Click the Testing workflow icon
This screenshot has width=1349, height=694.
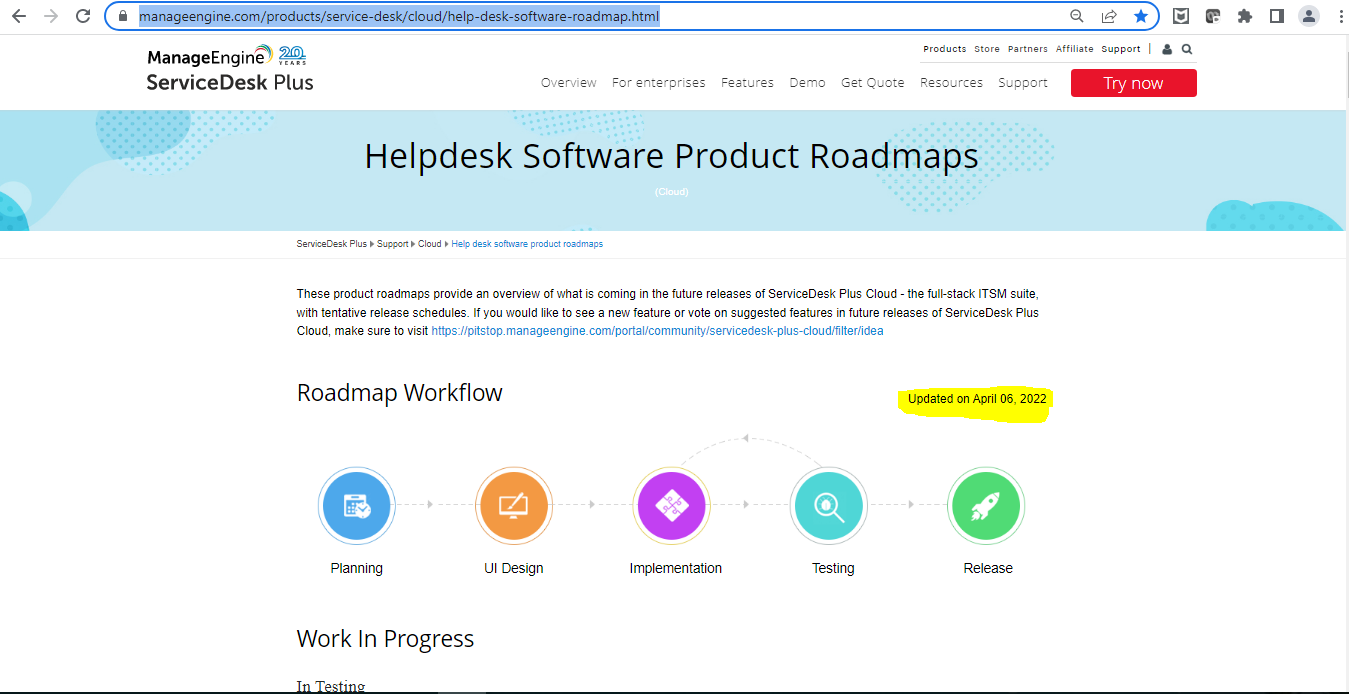pyautogui.click(x=828, y=505)
